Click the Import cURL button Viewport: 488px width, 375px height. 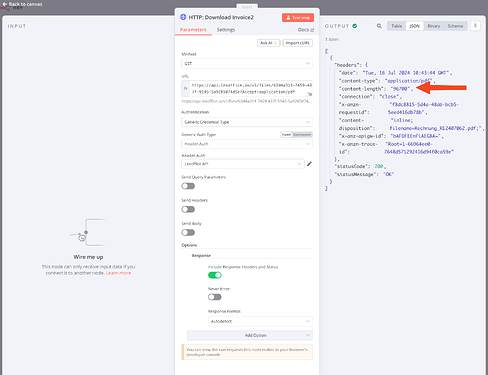point(298,43)
